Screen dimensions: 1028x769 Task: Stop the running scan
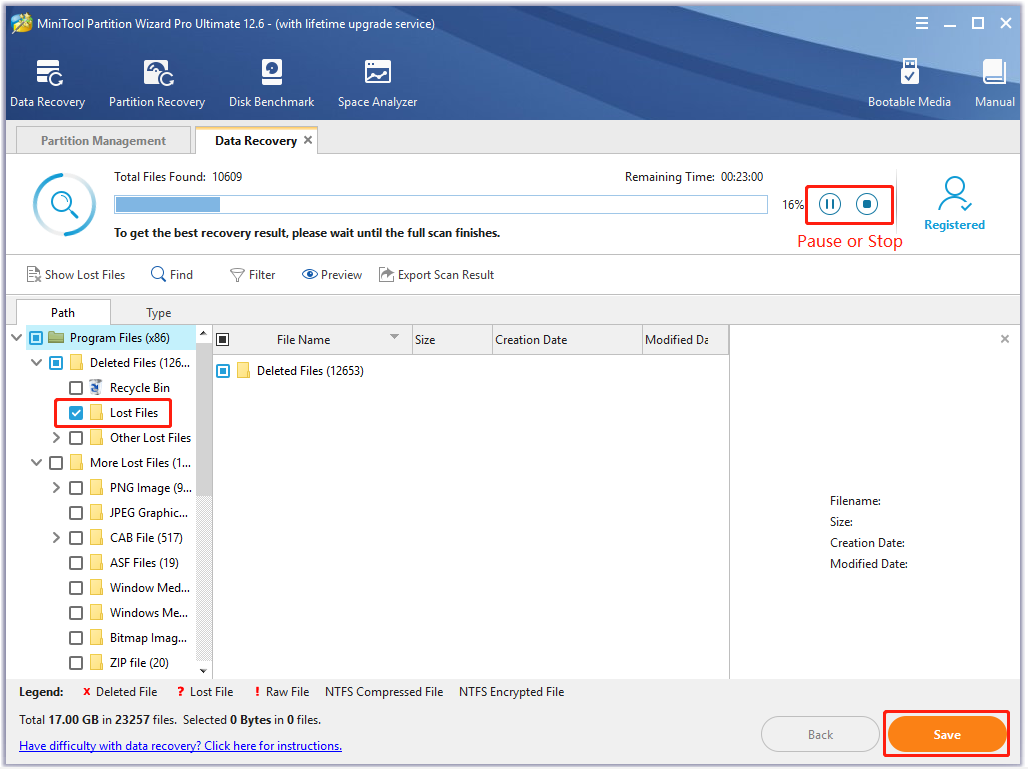click(x=867, y=205)
